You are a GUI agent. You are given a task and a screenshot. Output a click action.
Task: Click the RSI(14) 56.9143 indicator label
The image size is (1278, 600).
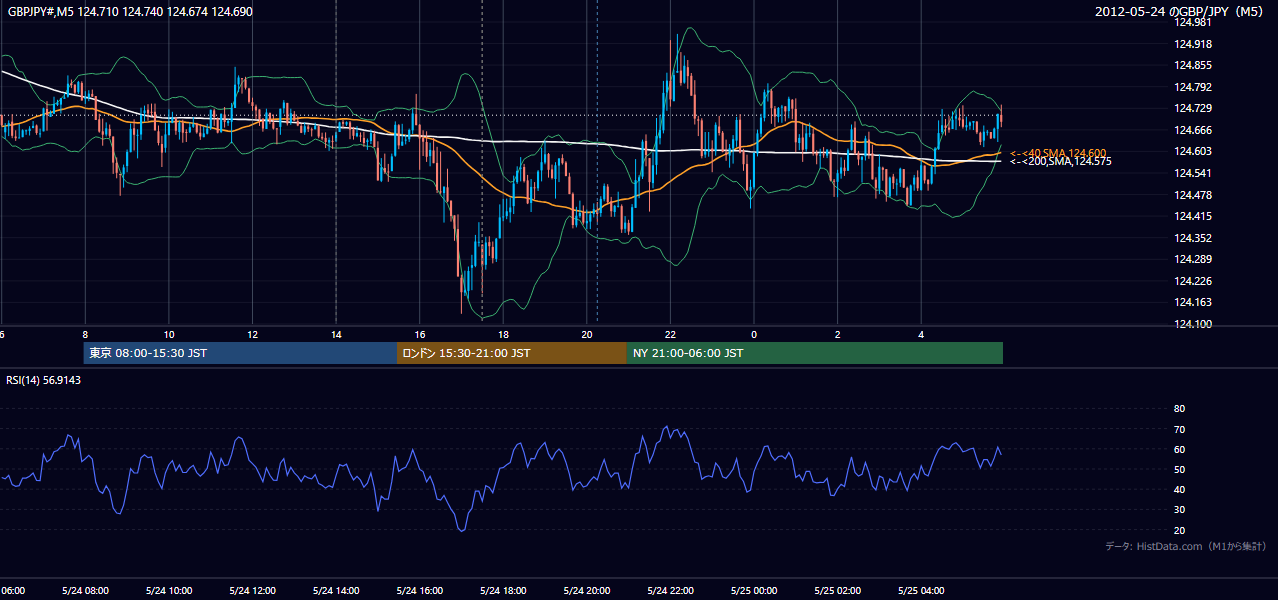click(43, 380)
